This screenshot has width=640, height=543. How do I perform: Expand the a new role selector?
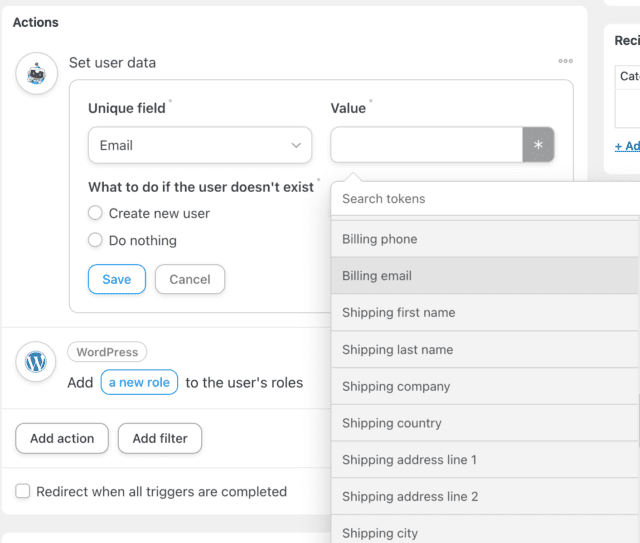(x=139, y=382)
